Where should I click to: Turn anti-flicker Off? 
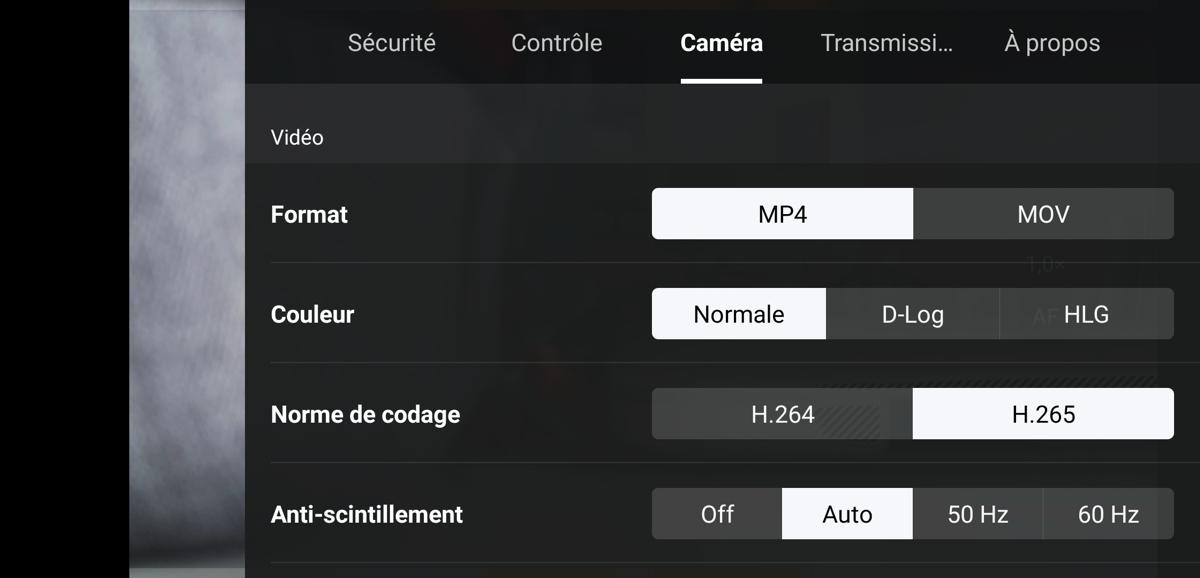(x=717, y=514)
